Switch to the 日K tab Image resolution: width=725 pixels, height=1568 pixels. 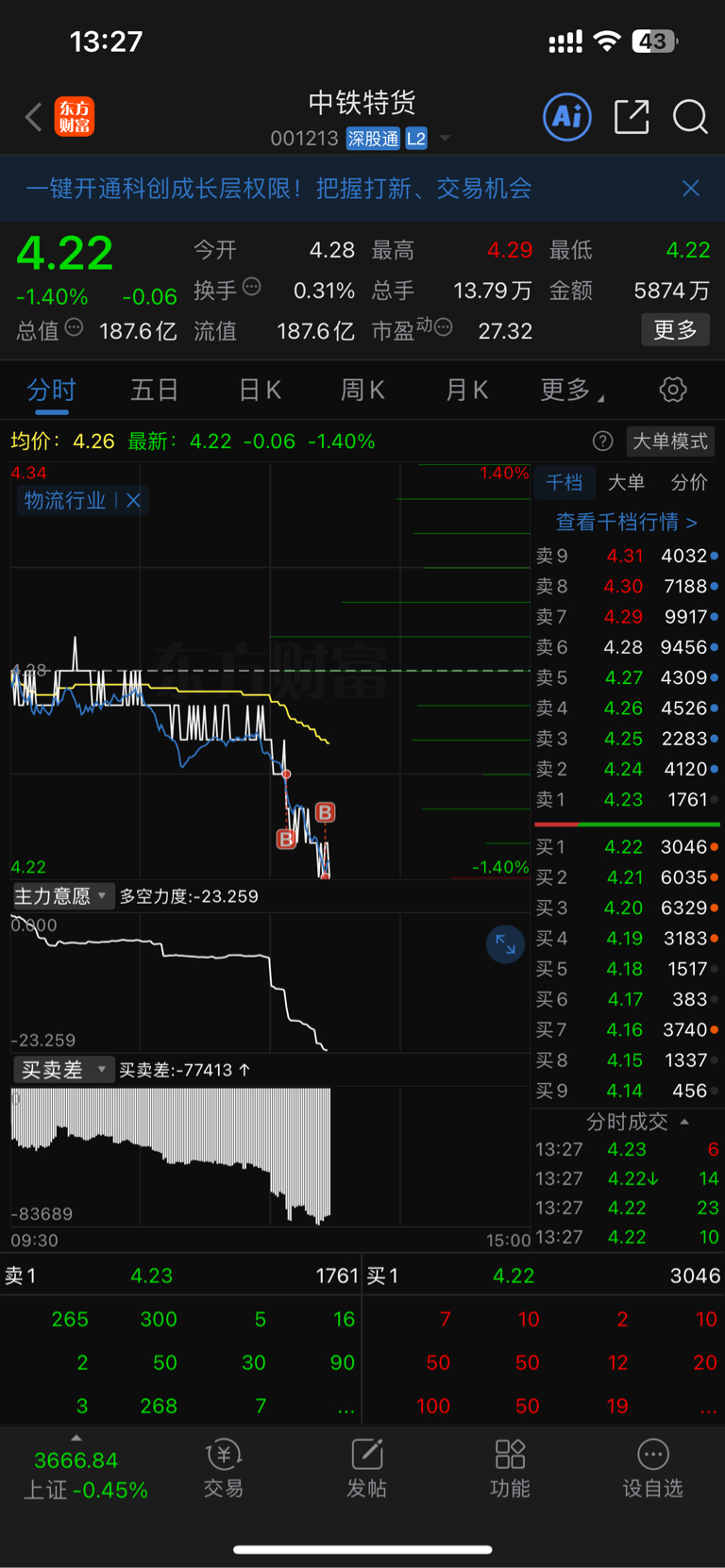(260, 390)
